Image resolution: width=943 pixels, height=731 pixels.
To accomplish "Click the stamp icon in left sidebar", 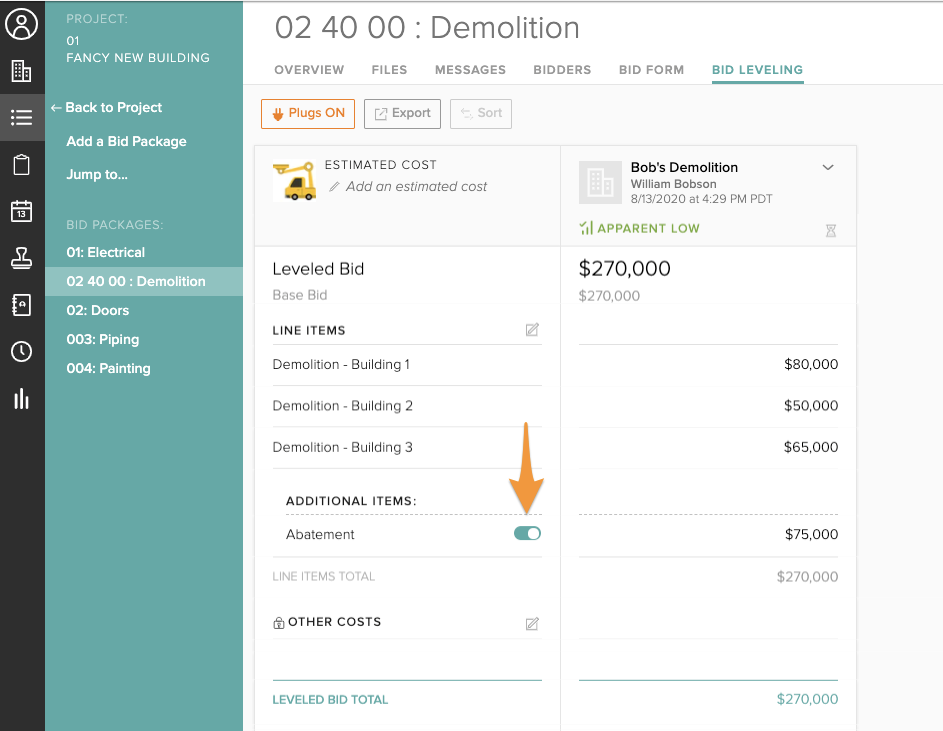I will pos(22,258).
